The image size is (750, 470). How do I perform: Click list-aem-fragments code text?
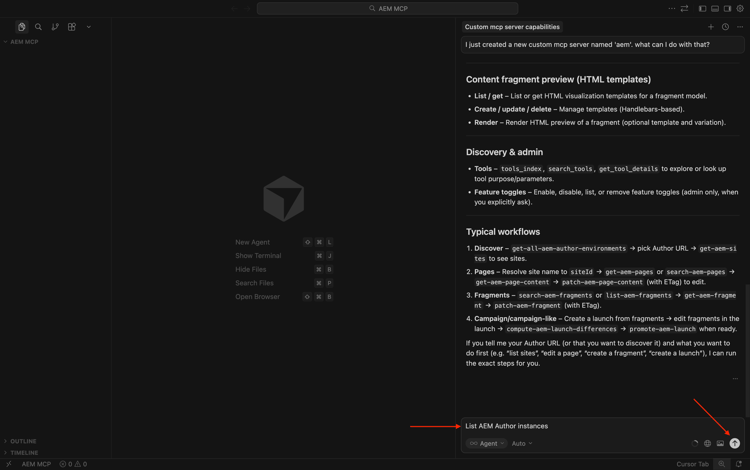click(638, 295)
